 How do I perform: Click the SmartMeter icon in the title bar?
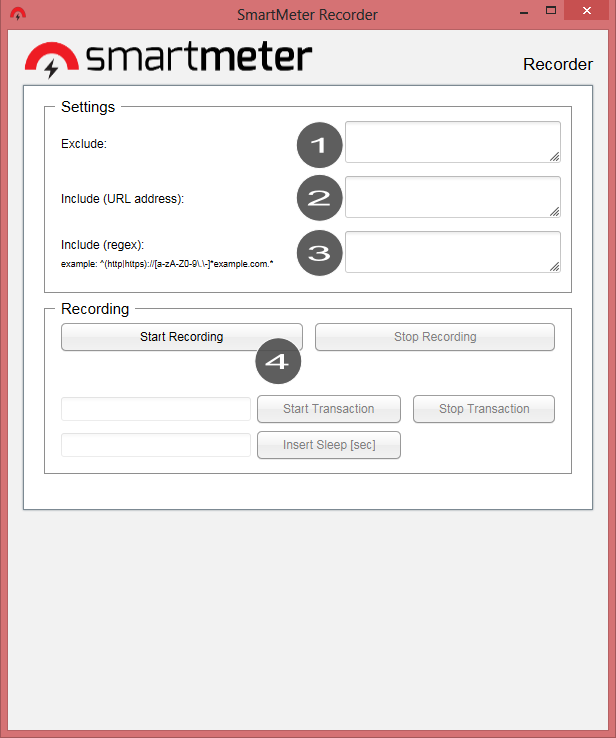click(18, 14)
